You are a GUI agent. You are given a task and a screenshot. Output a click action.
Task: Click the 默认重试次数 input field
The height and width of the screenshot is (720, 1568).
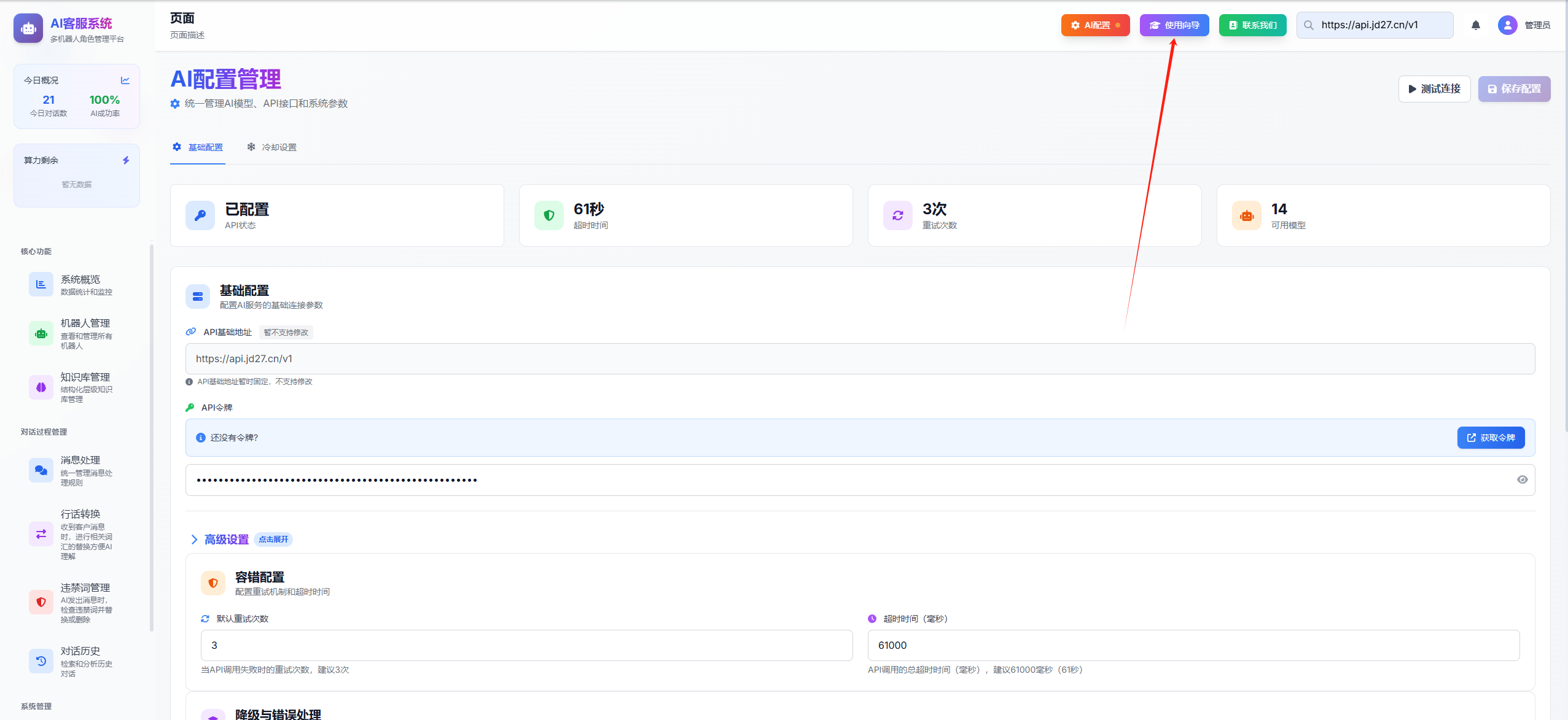(526, 645)
